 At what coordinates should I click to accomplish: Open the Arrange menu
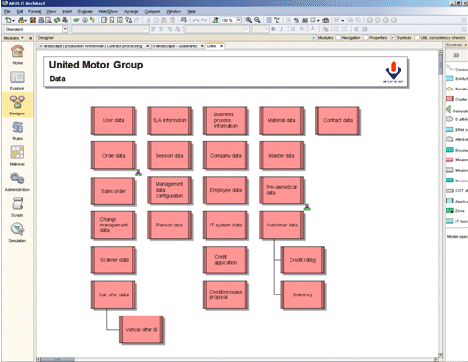(x=131, y=11)
